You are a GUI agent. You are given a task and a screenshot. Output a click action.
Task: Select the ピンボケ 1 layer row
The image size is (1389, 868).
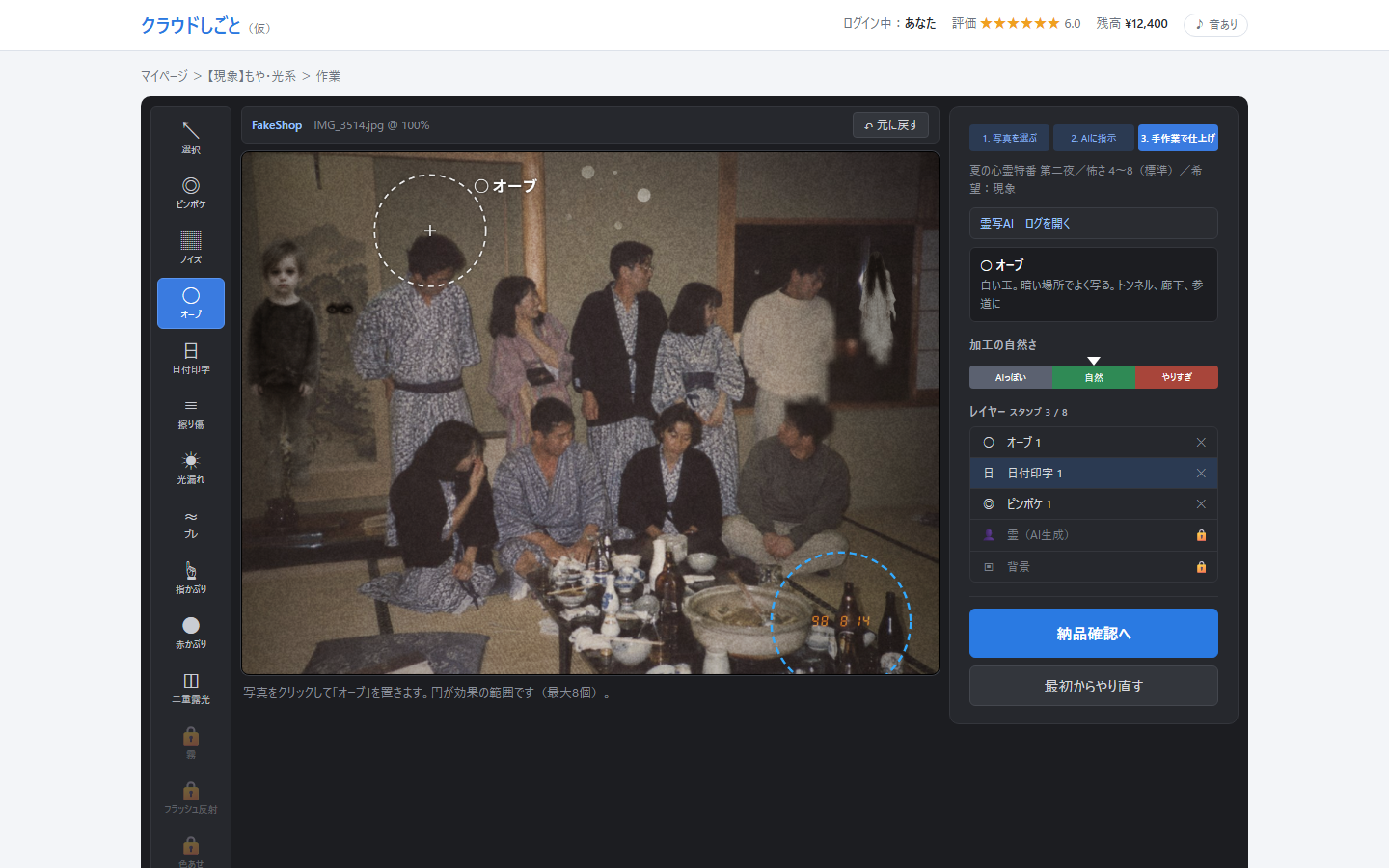click(1094, 503)
